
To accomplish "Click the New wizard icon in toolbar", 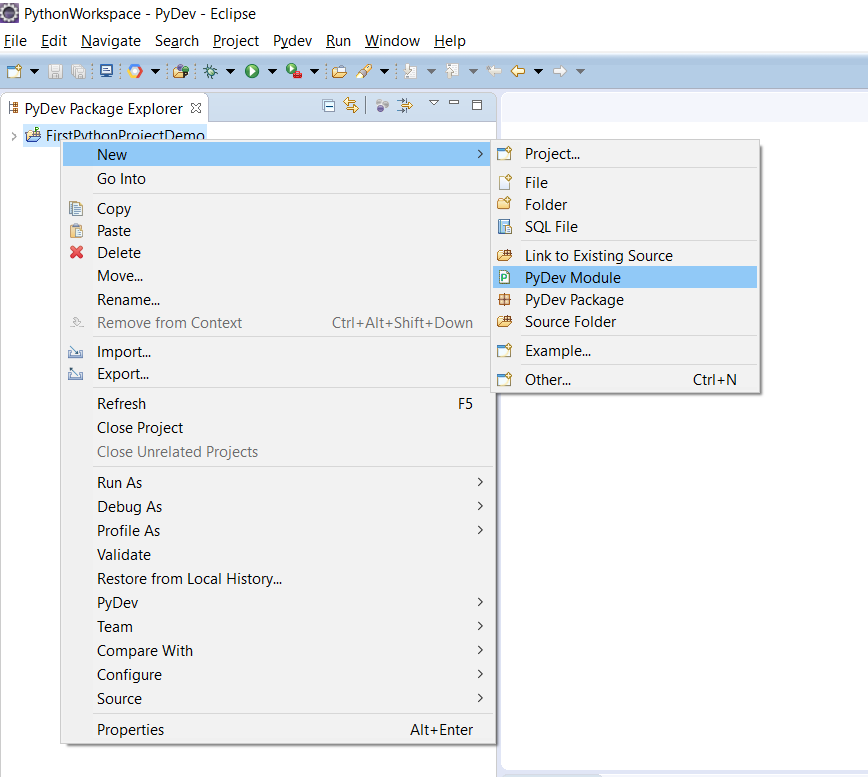I will [14, 71].
